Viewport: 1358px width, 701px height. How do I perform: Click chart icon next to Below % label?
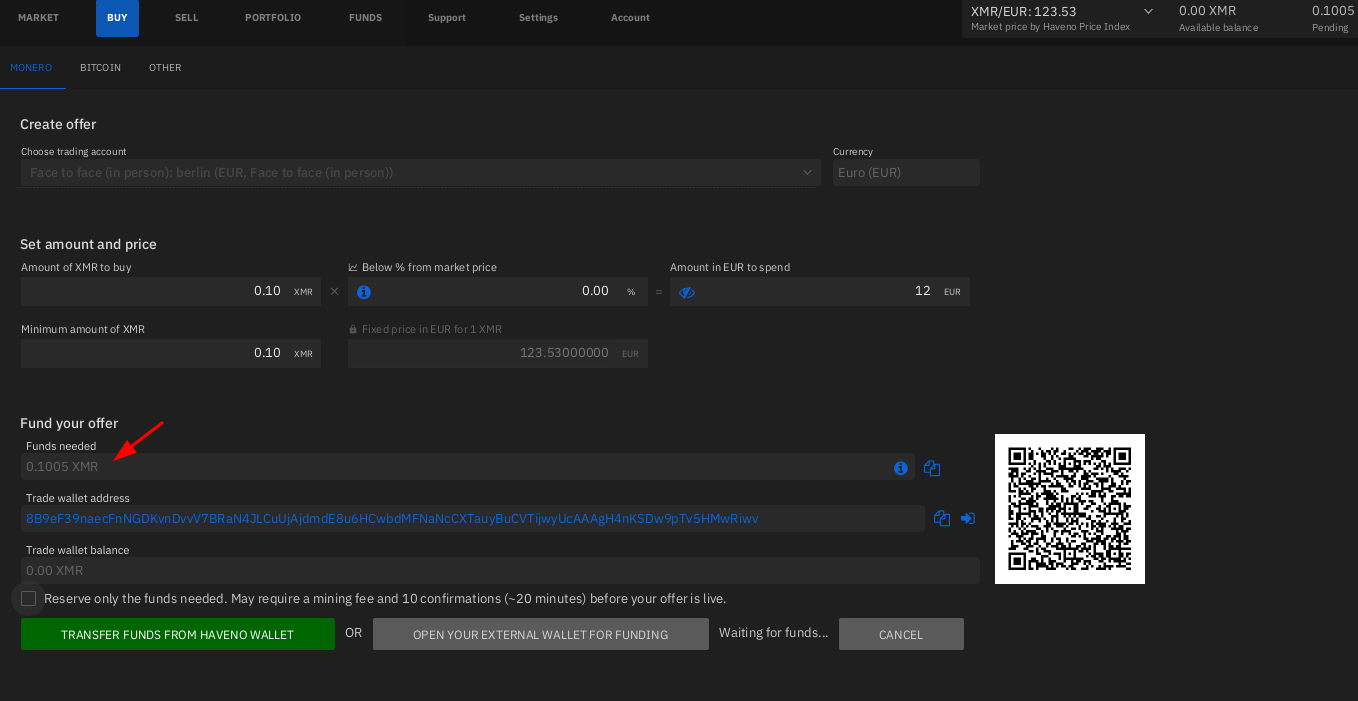tap(353, 268)
